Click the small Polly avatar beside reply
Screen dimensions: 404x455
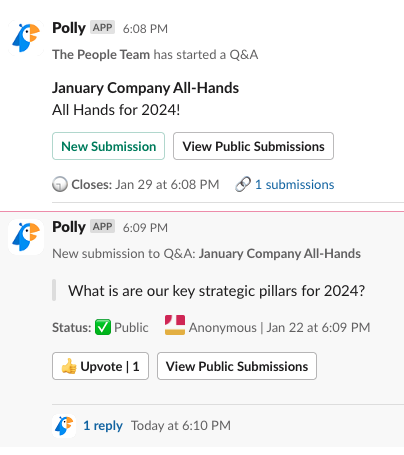pyautogui.click(x=64, y=425)
